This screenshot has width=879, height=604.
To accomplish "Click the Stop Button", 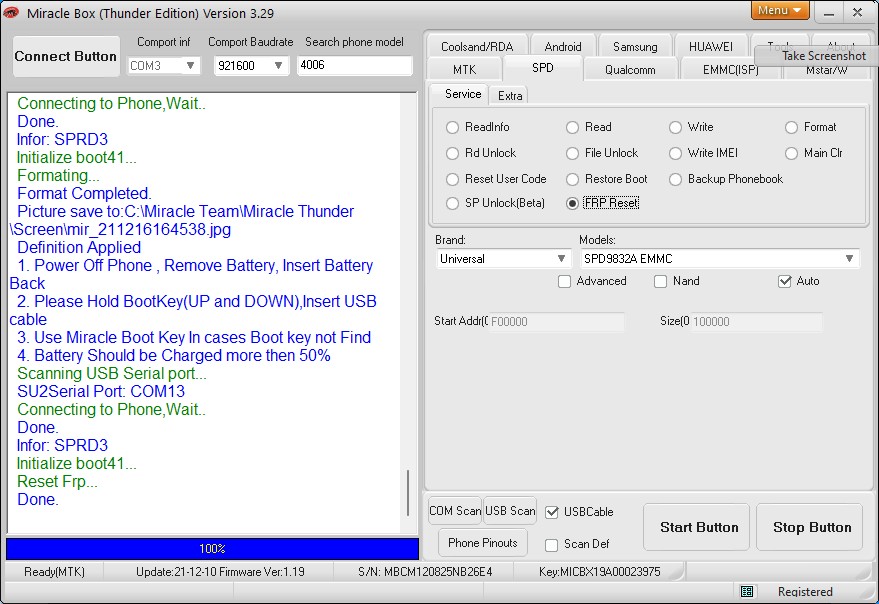I will [809, 527].
